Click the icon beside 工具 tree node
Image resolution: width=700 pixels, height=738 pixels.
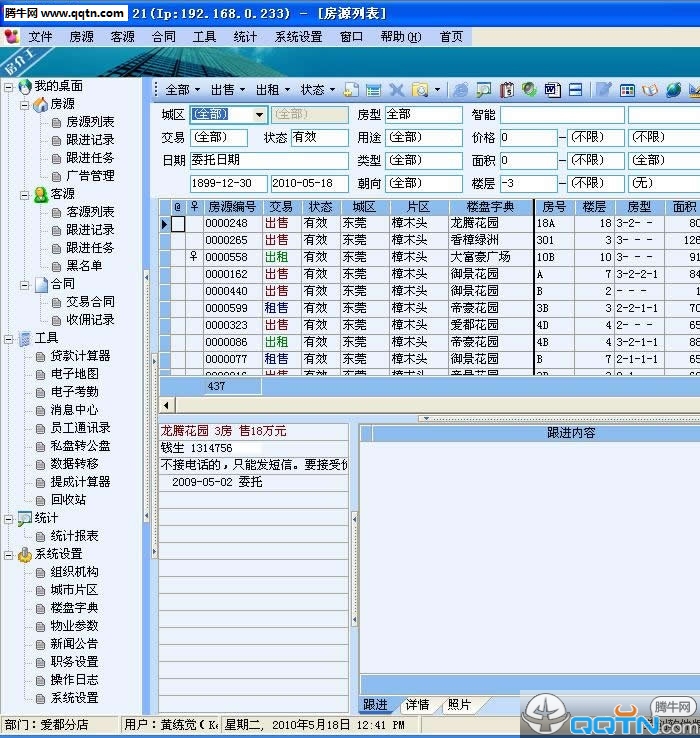click(25, 338)
